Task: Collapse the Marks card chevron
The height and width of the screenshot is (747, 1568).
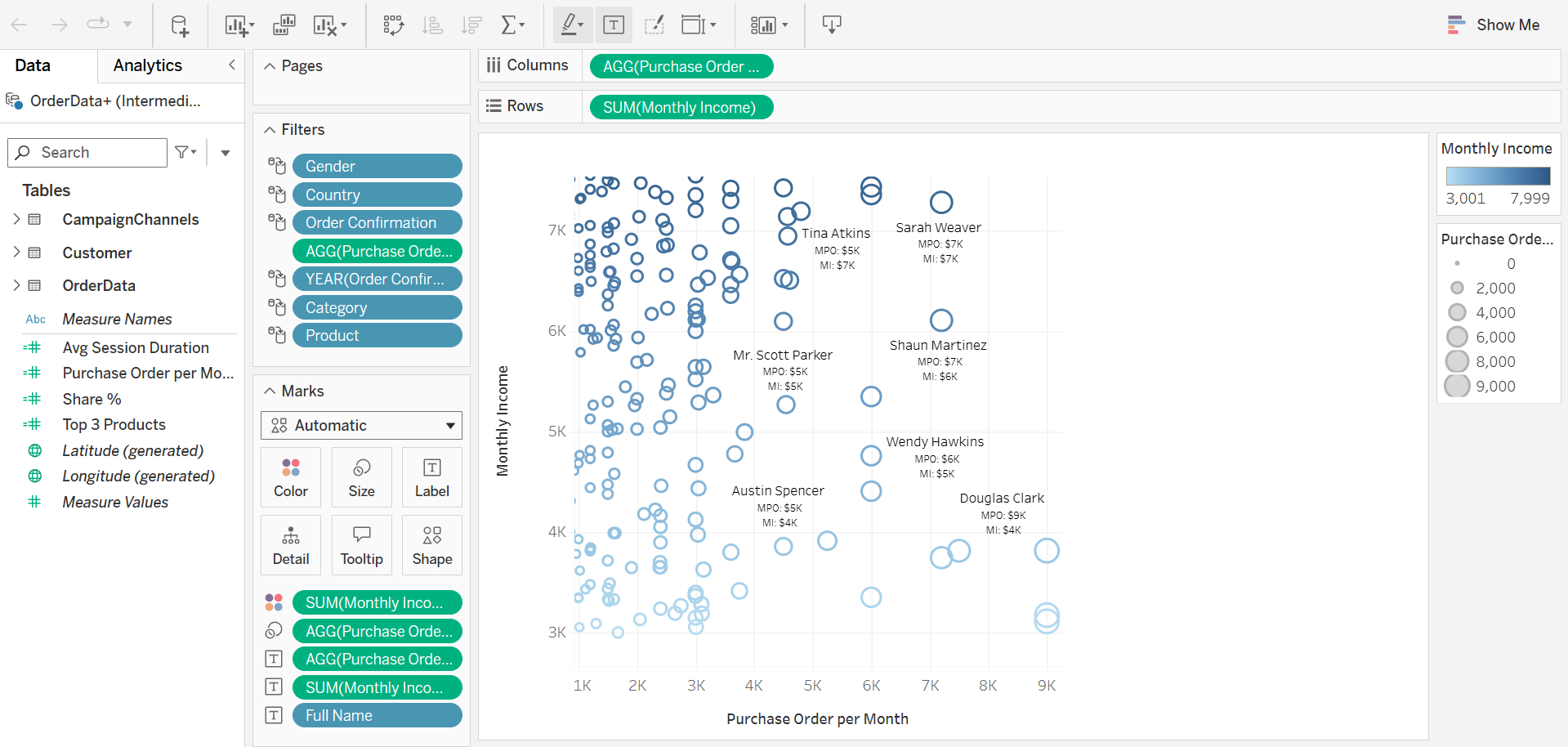Action: tap(270, 391)
